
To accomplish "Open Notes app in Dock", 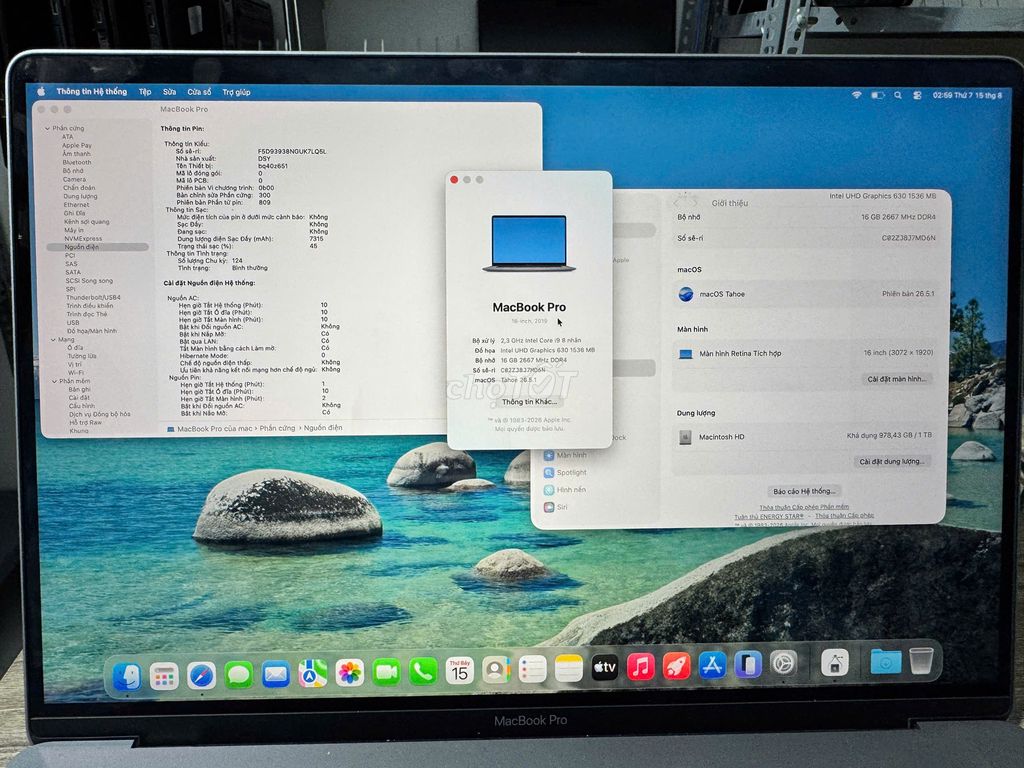I will [569, 669].
